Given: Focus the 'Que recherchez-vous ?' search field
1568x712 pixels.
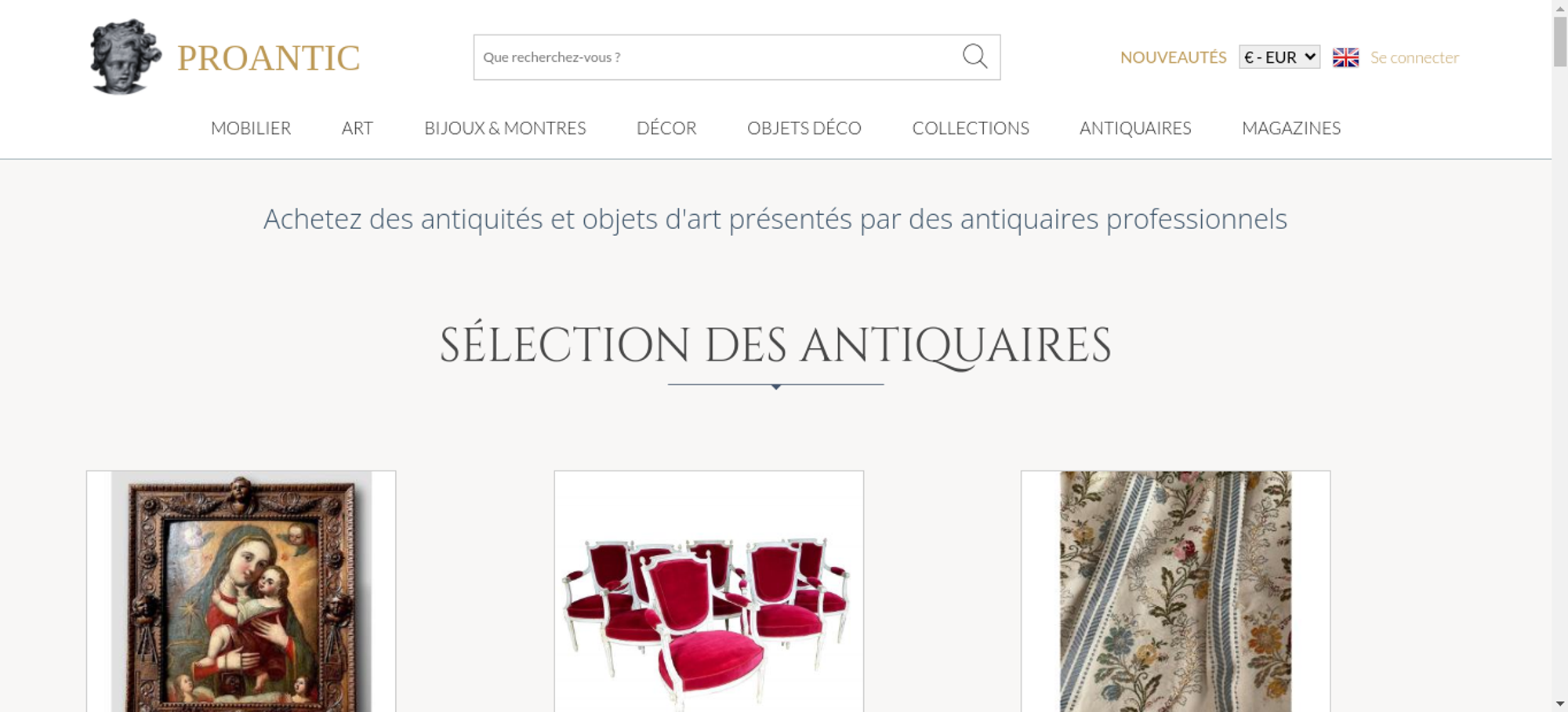Looking at the screenshot, I should 717,57.
